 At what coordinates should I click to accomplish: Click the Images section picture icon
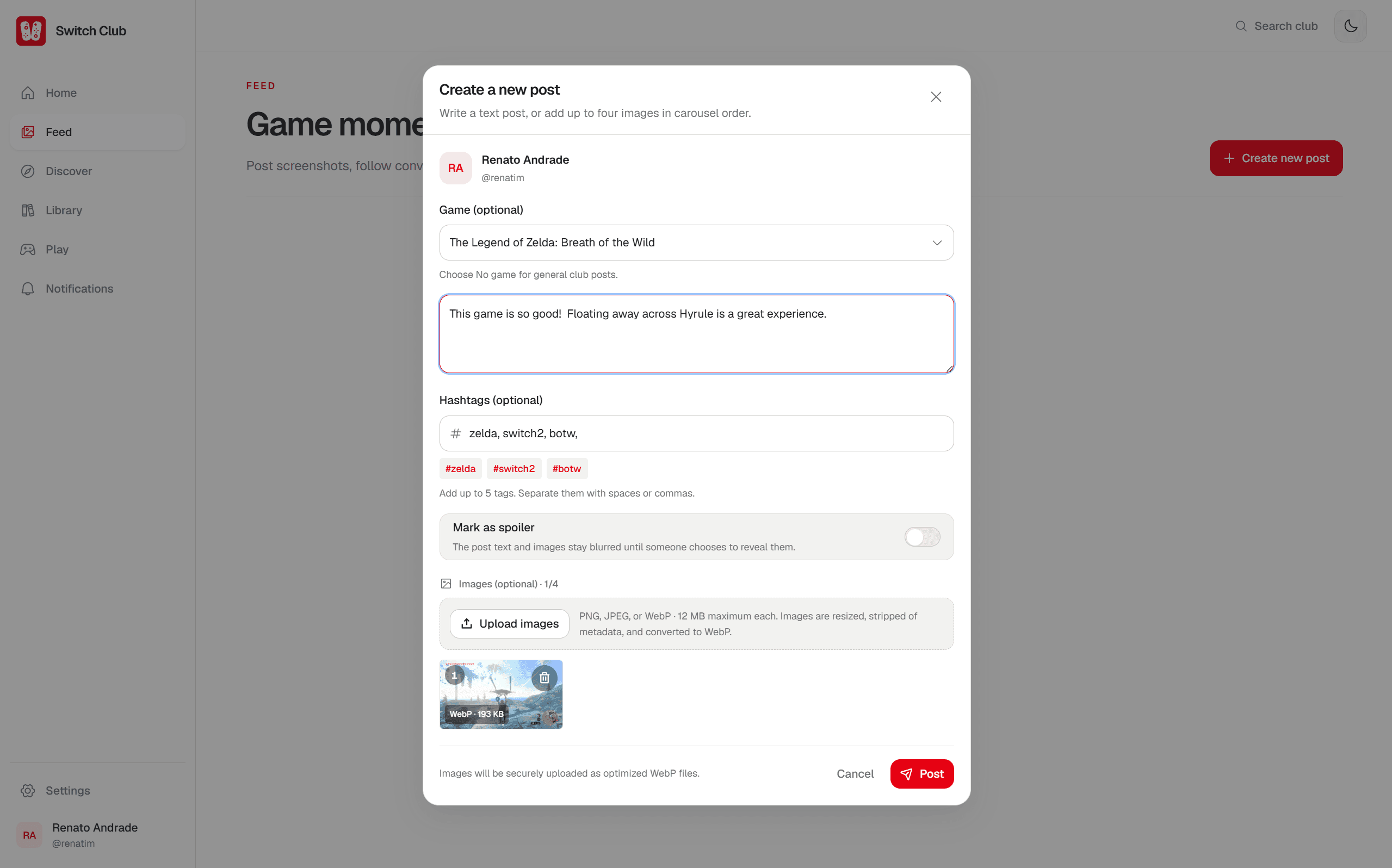pos(446,584)
